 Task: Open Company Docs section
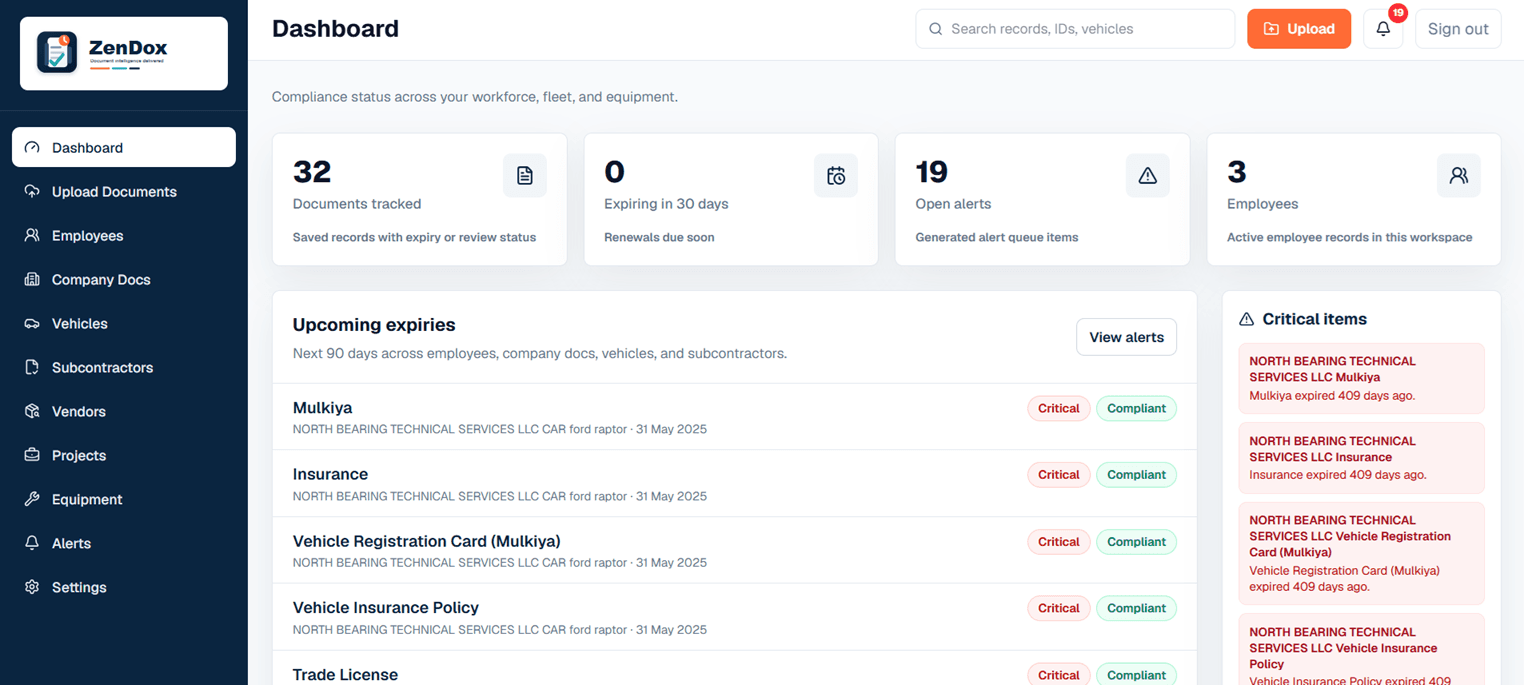pyautogui.click(x=124, y=279)
